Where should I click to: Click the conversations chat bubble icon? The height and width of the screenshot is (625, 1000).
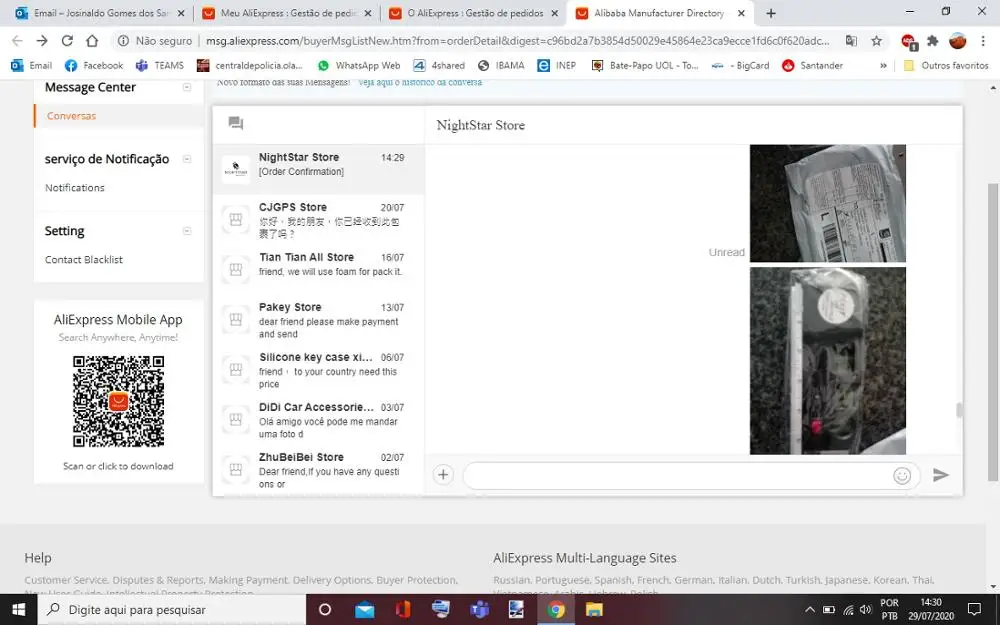coord(235,122)
